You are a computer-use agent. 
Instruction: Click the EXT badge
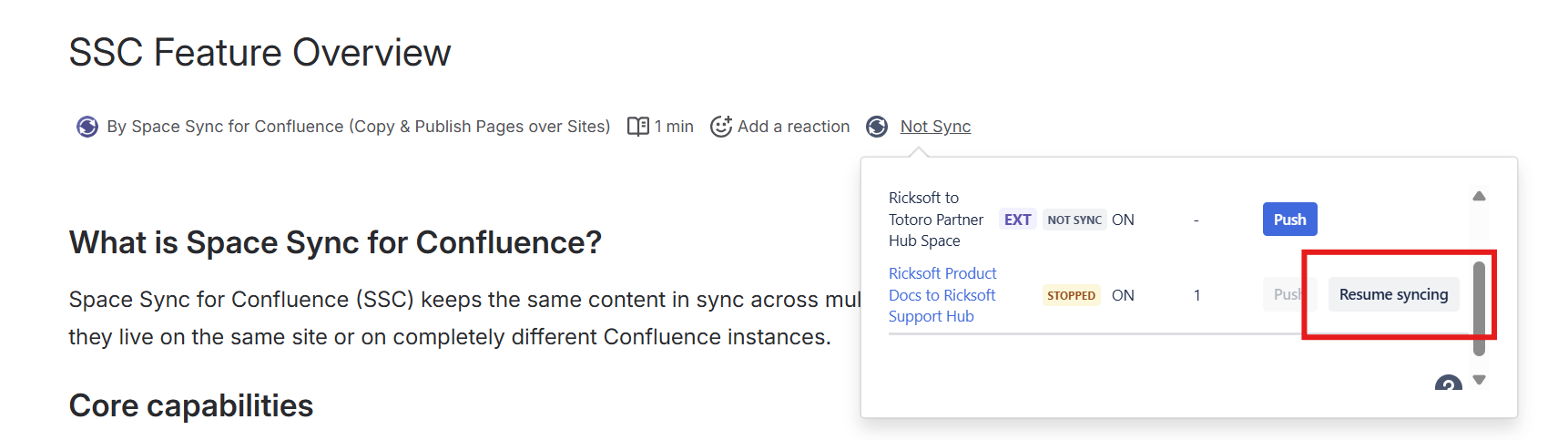point(1017,220)
